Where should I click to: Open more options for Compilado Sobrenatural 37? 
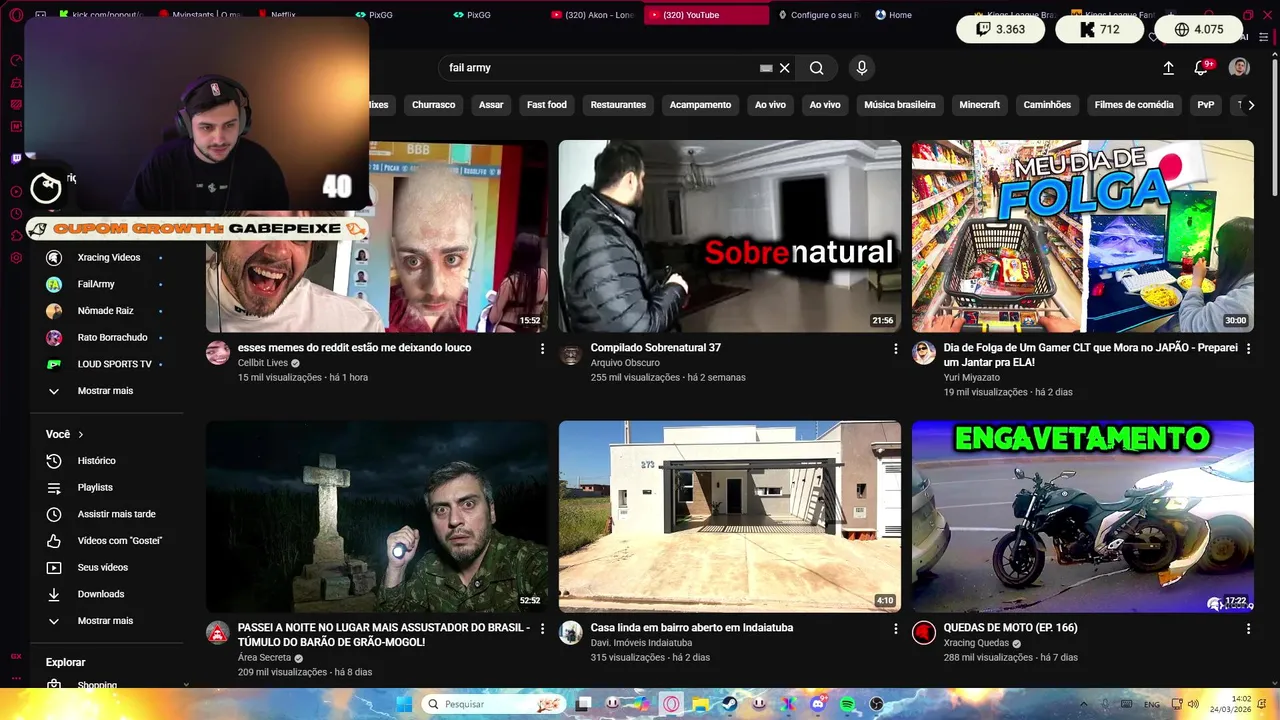point(896,349)
